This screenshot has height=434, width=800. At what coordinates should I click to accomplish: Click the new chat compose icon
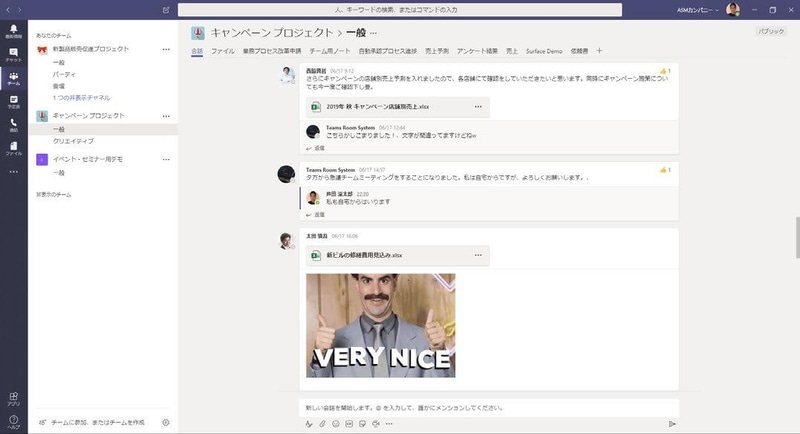[x=166, y=10]
